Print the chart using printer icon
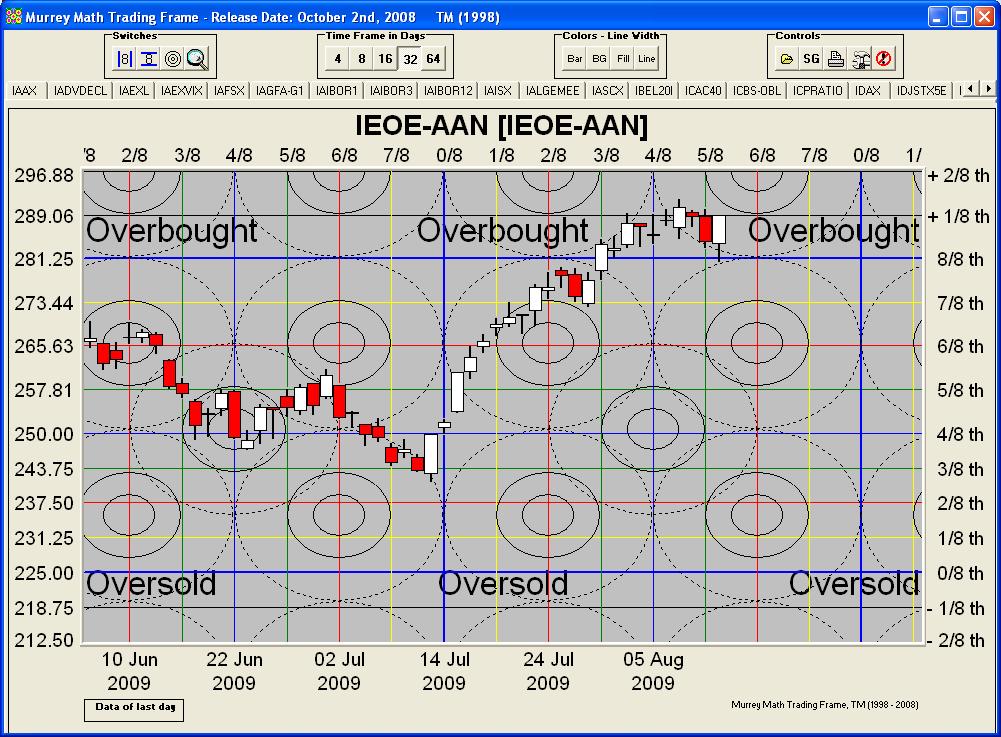This screenshot has height=737, width=1001. (836, 59)
